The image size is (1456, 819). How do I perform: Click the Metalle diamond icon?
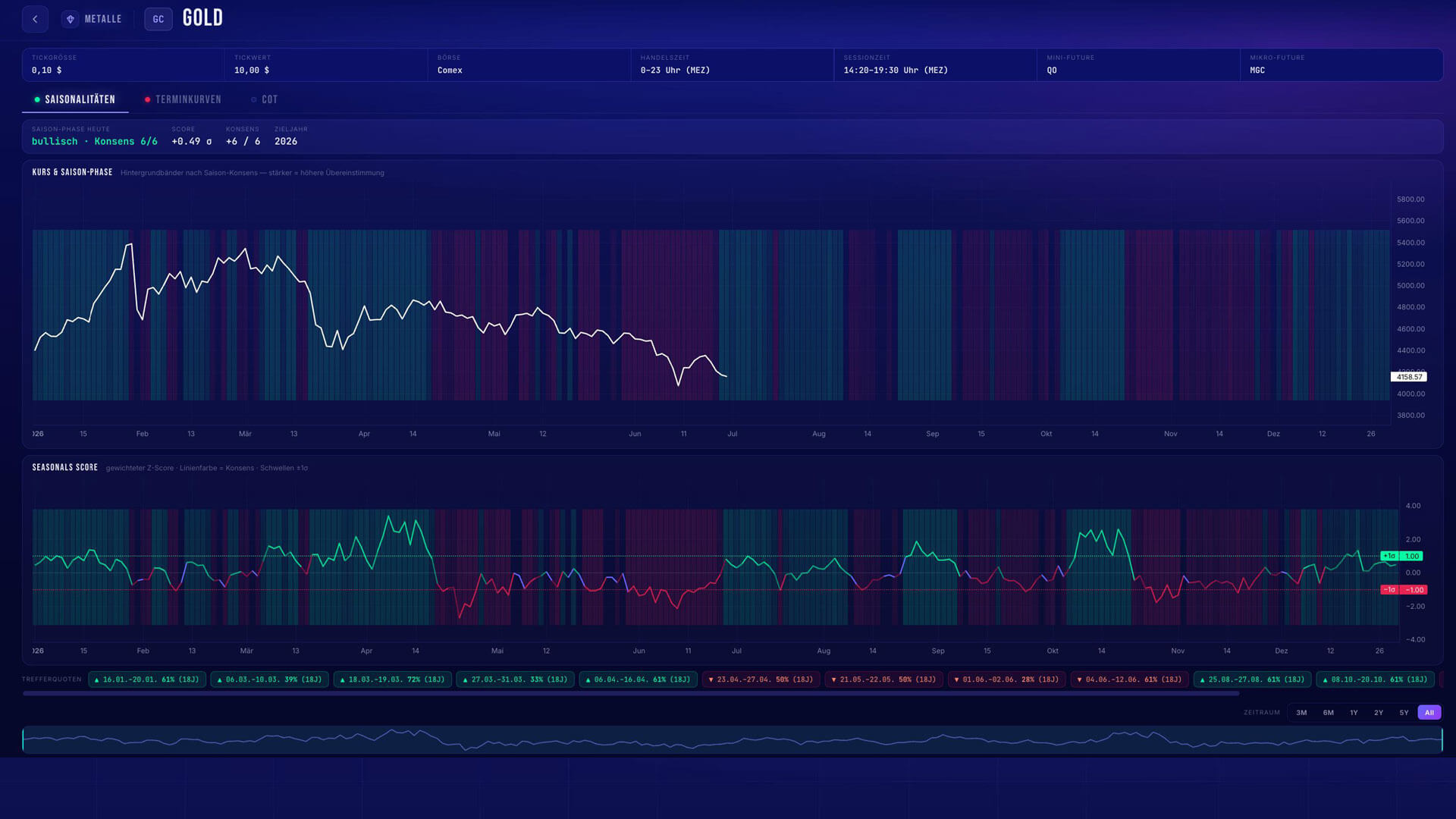pyautogui.click(x=71, y=19)
